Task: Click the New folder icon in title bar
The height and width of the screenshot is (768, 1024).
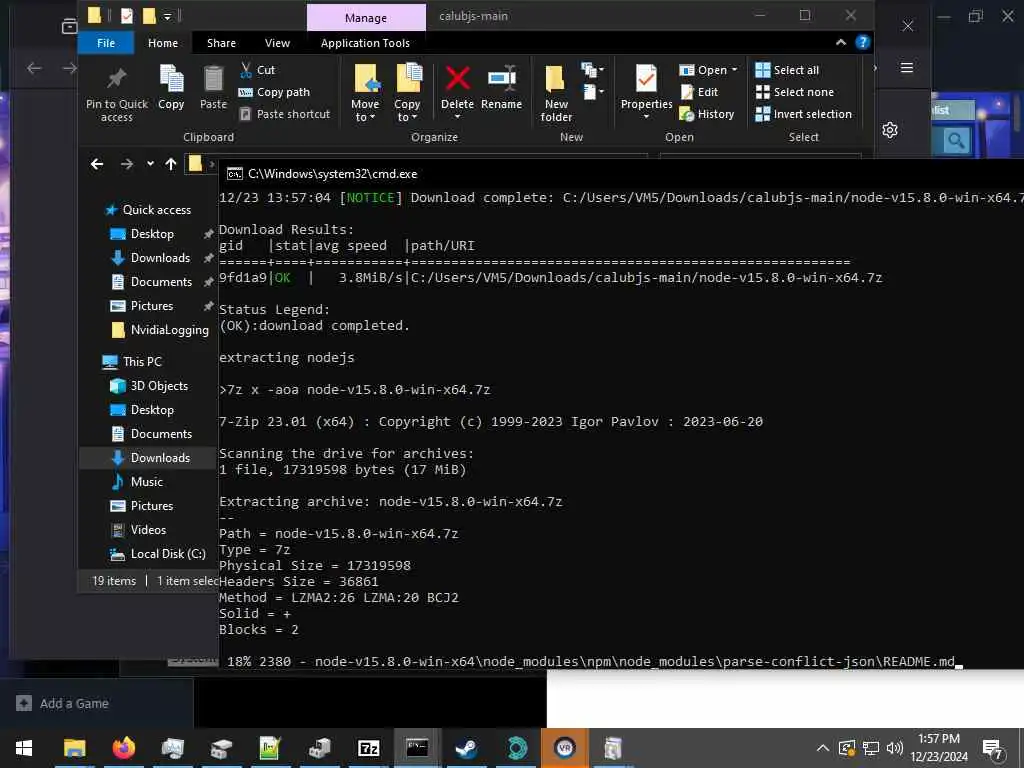Action: pyautogui.click(x=150, y=16)
